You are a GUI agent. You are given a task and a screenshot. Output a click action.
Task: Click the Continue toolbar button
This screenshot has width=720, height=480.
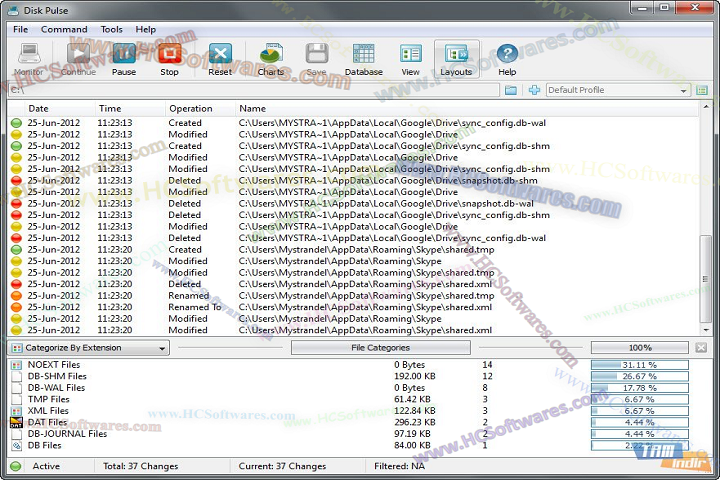pos(78,59)
